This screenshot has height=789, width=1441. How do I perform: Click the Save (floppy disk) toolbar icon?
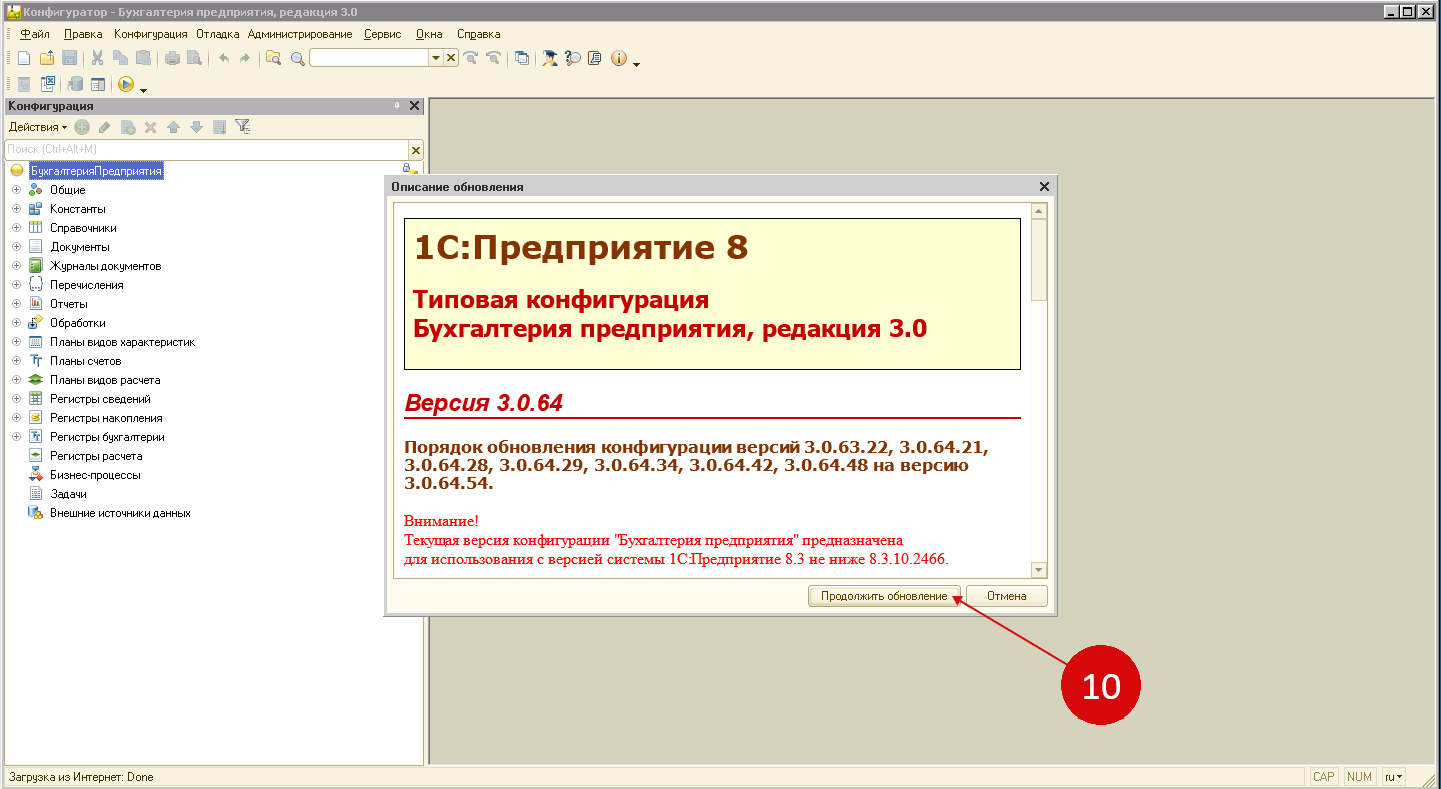(x=70, y=58)
